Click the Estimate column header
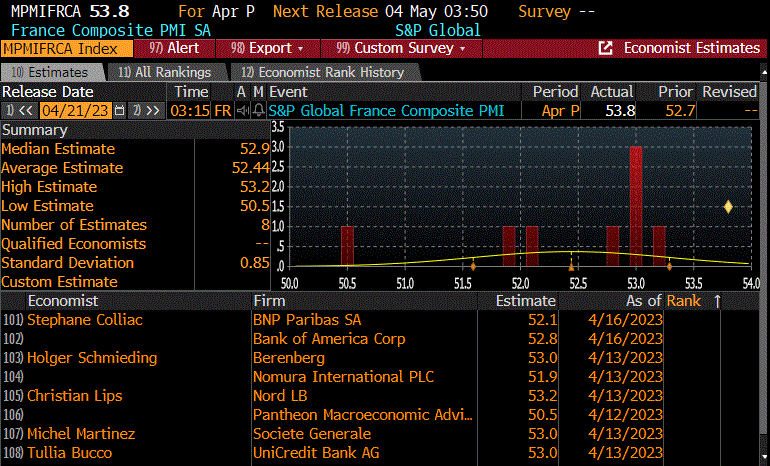Screen dimensions: 770x466 (525, 301)
